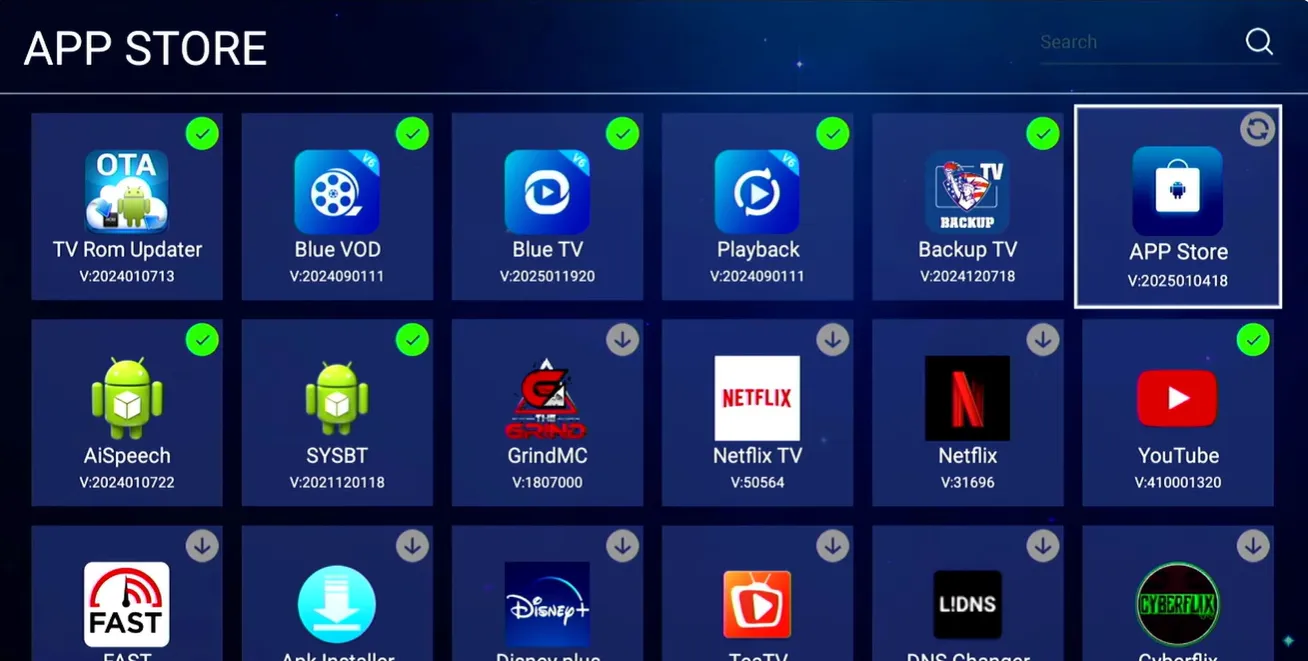Open the Apk Installer download icon
1308x661 pixels.
click(x=337, y=604)
